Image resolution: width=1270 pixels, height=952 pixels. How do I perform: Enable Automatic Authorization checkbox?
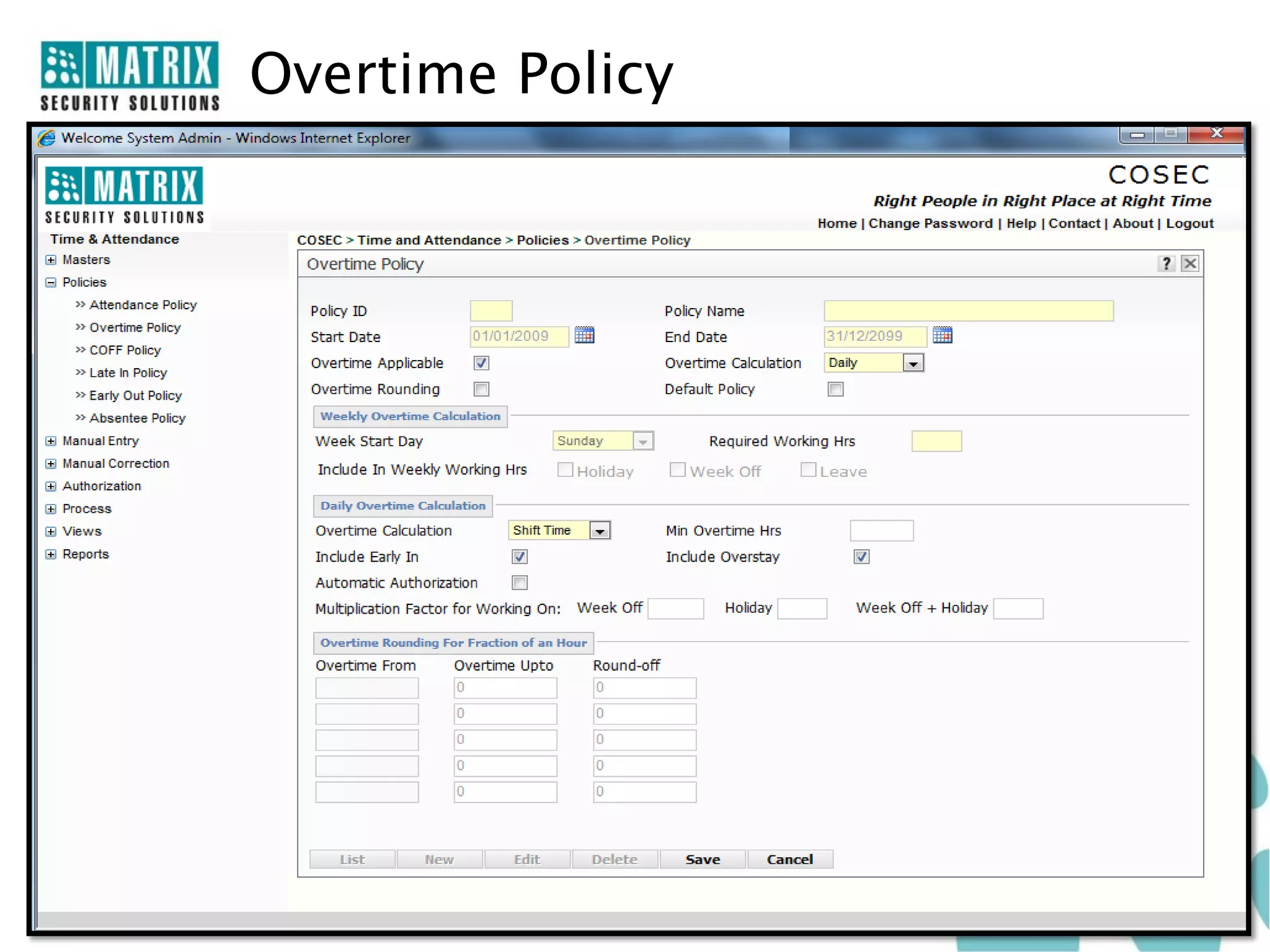[520, 583]
